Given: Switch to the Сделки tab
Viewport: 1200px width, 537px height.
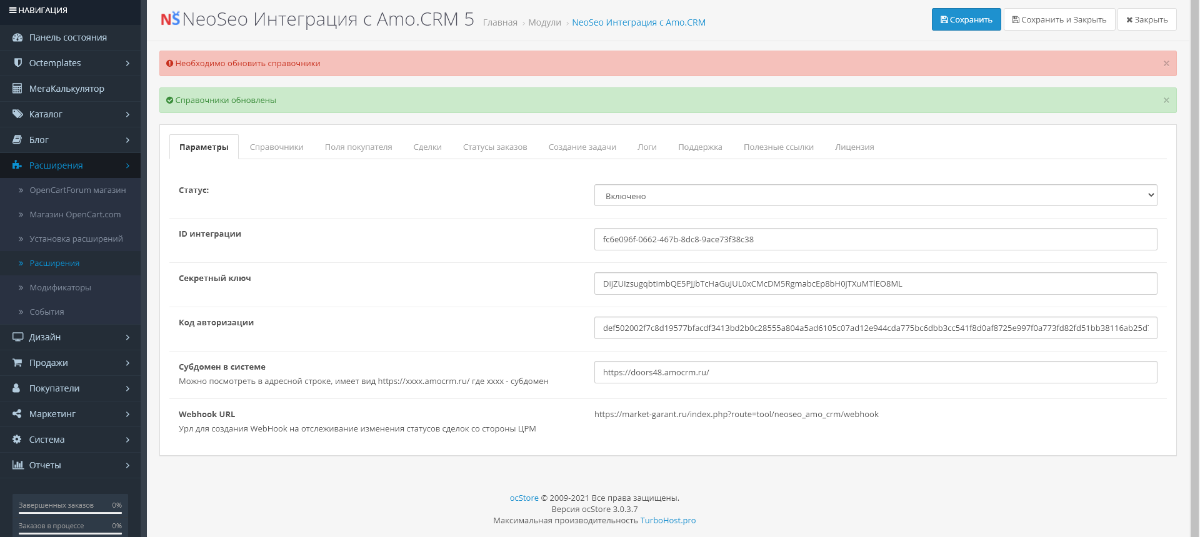Looking at the screenshot, I should point(427,147).
